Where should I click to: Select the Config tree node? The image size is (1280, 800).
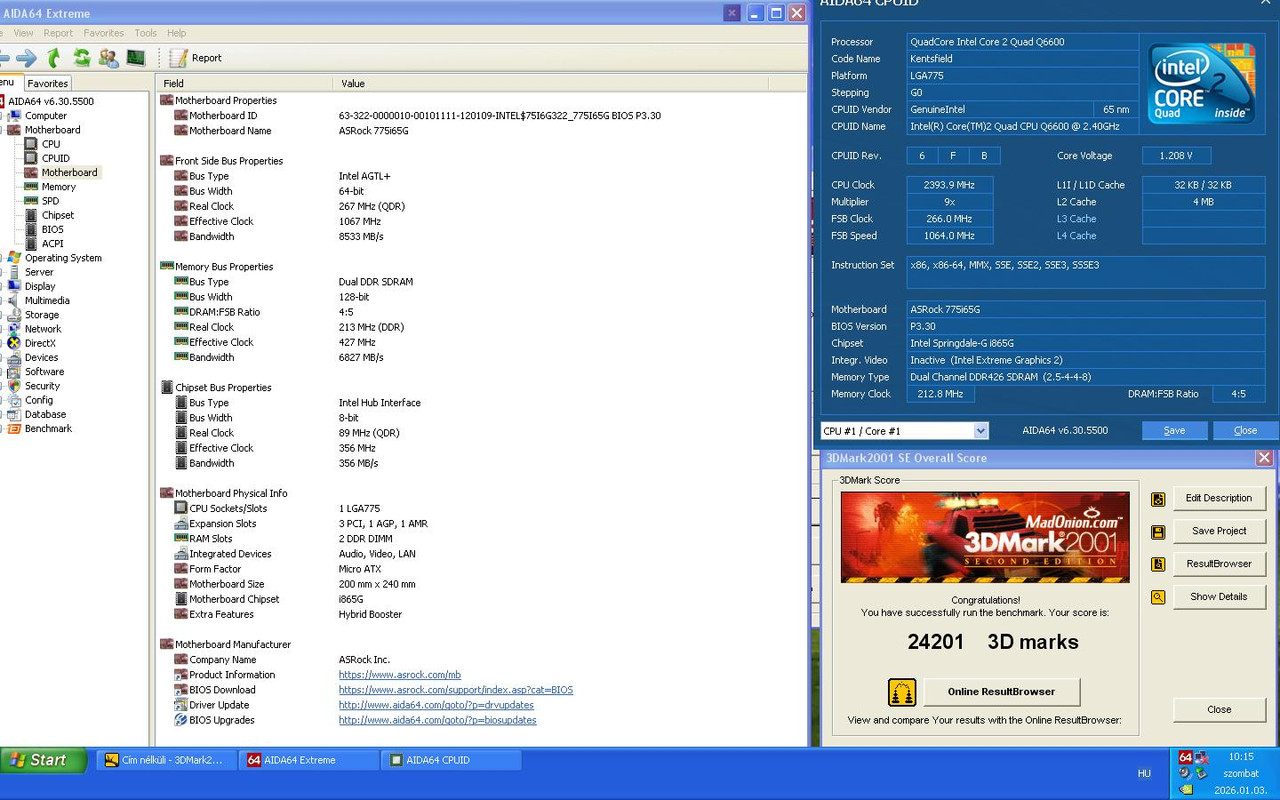point(39,400)
